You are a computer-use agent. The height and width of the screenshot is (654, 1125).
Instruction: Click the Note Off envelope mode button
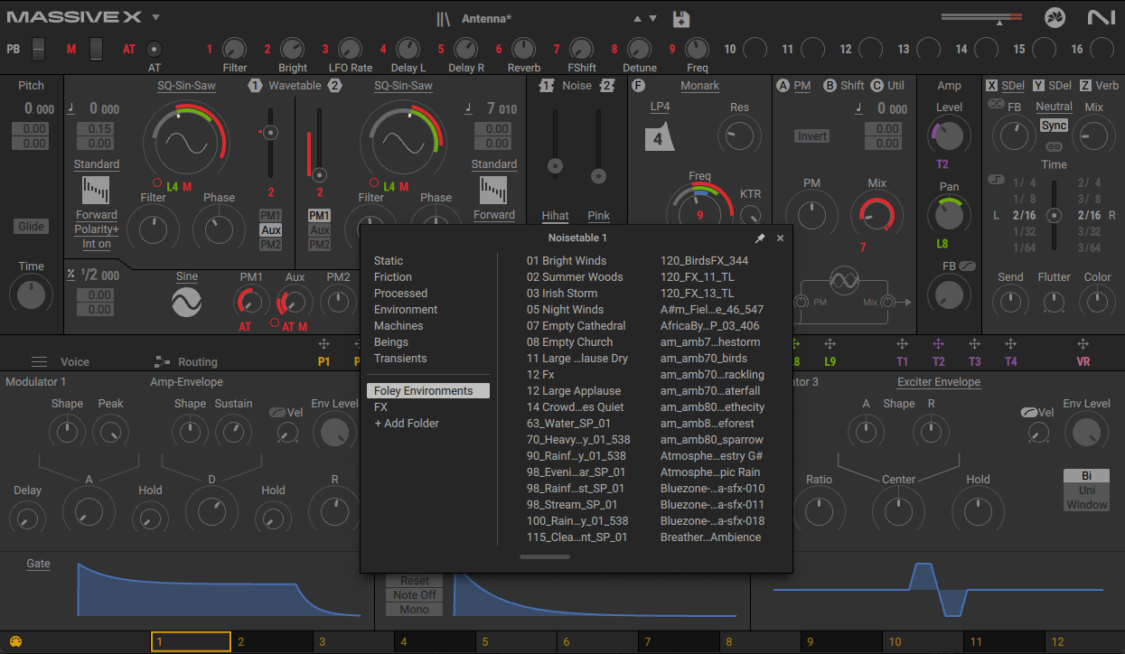[x=413, y=596]
